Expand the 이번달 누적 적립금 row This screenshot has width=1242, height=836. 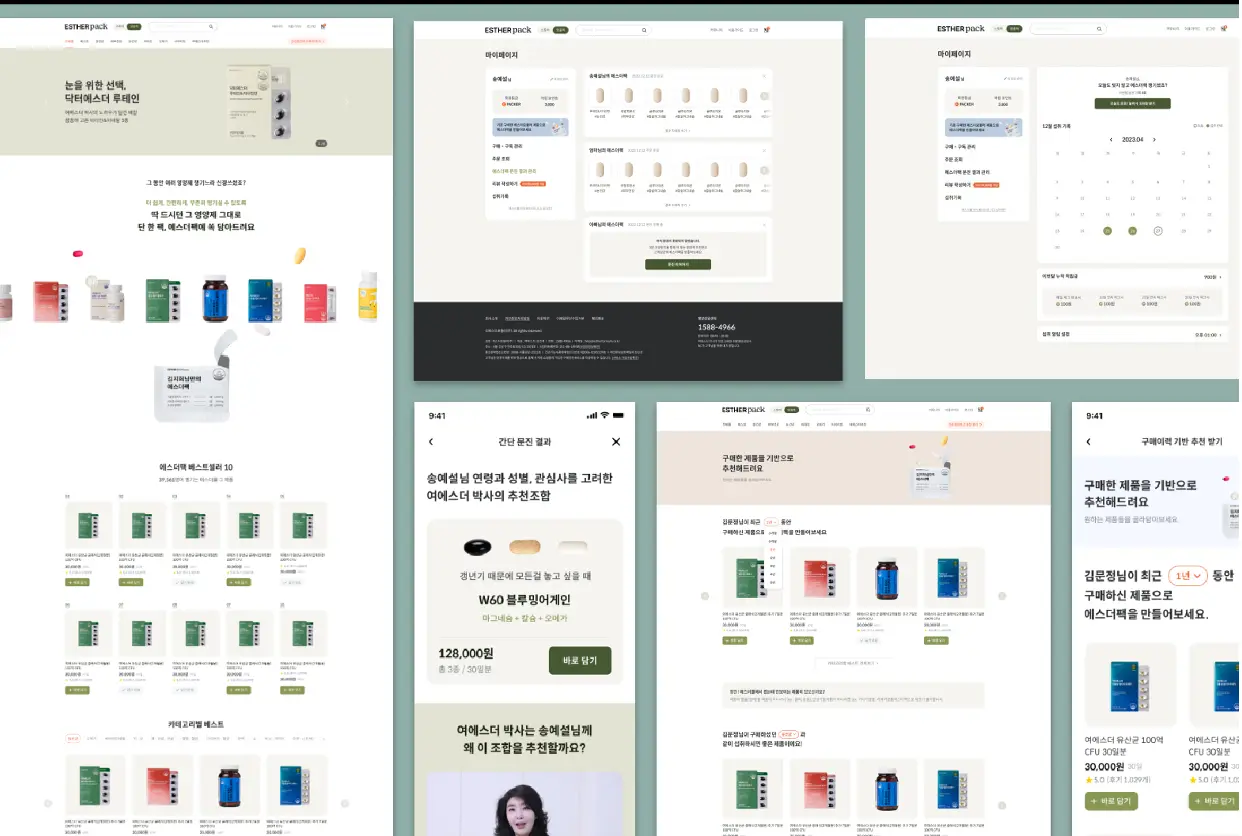[1222, 276]
